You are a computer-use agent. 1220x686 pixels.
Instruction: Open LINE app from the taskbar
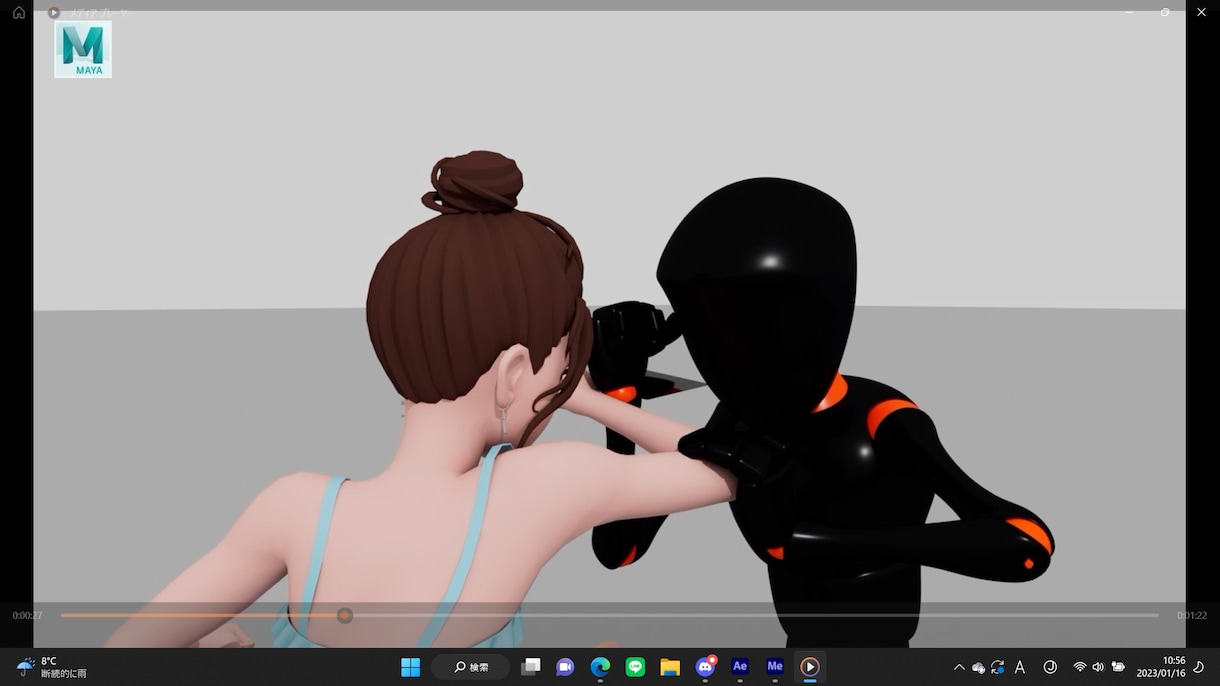(x=635, y=667)
